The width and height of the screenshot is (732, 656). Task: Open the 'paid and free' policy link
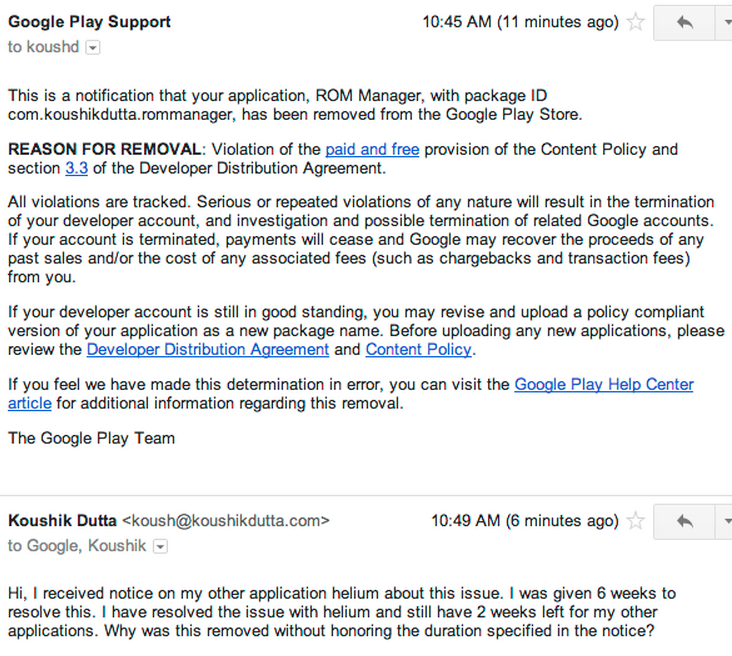372,149
